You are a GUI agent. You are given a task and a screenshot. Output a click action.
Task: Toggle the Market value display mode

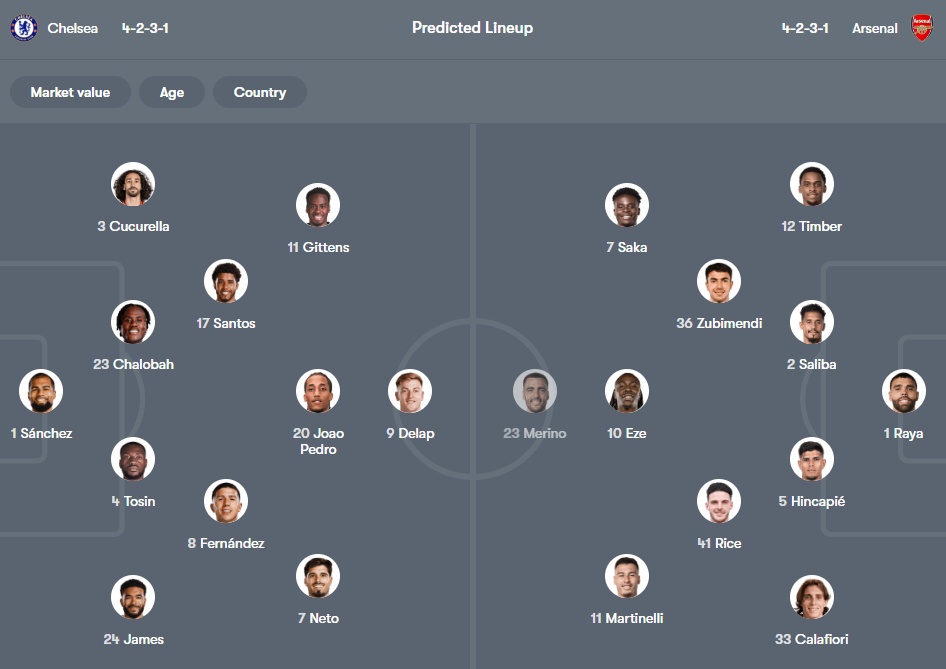(70, 92)
